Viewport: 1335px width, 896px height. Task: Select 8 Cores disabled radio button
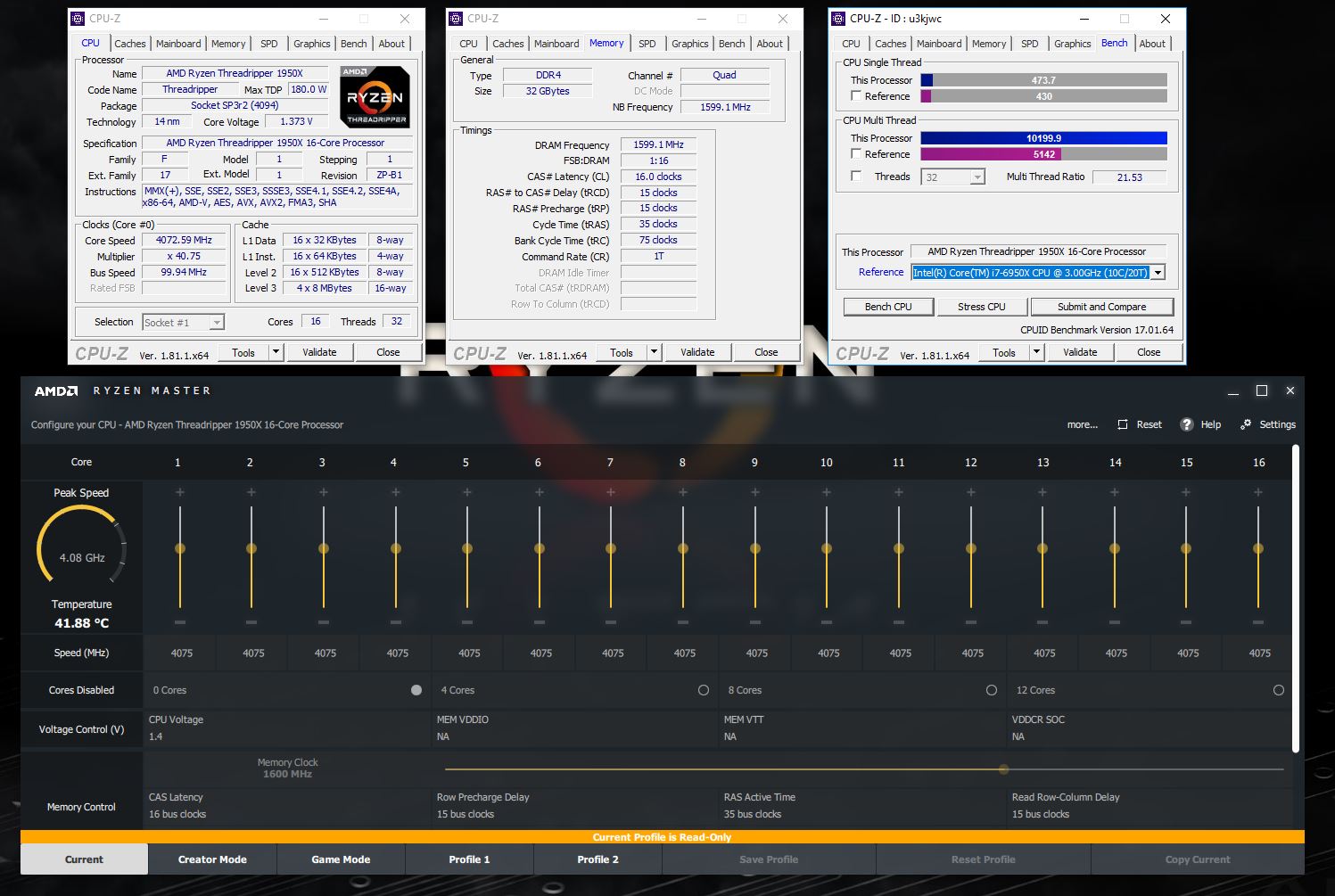pyautogui.click(x=992, y=690)
